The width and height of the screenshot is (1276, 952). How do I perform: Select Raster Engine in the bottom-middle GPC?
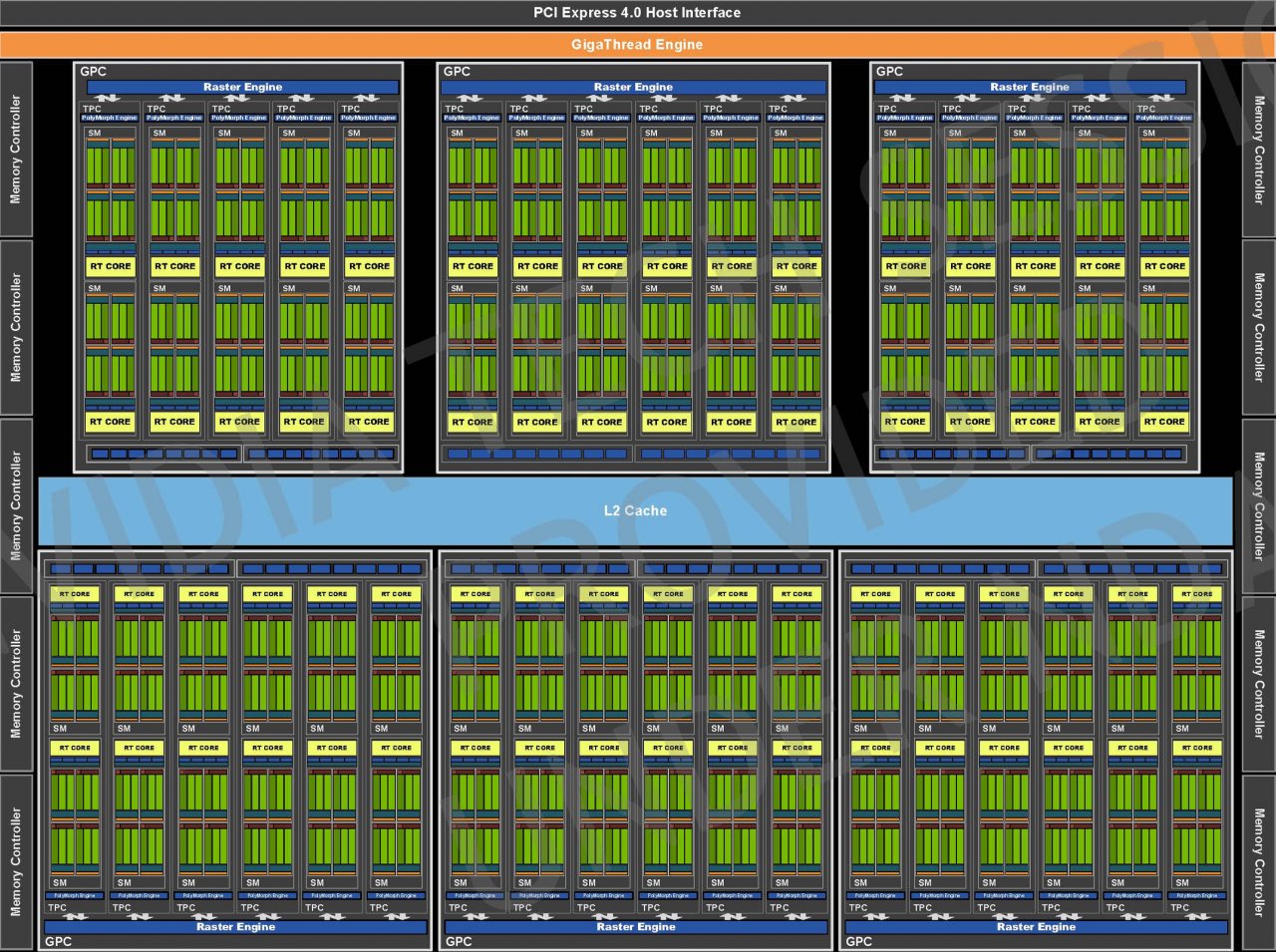635,927
